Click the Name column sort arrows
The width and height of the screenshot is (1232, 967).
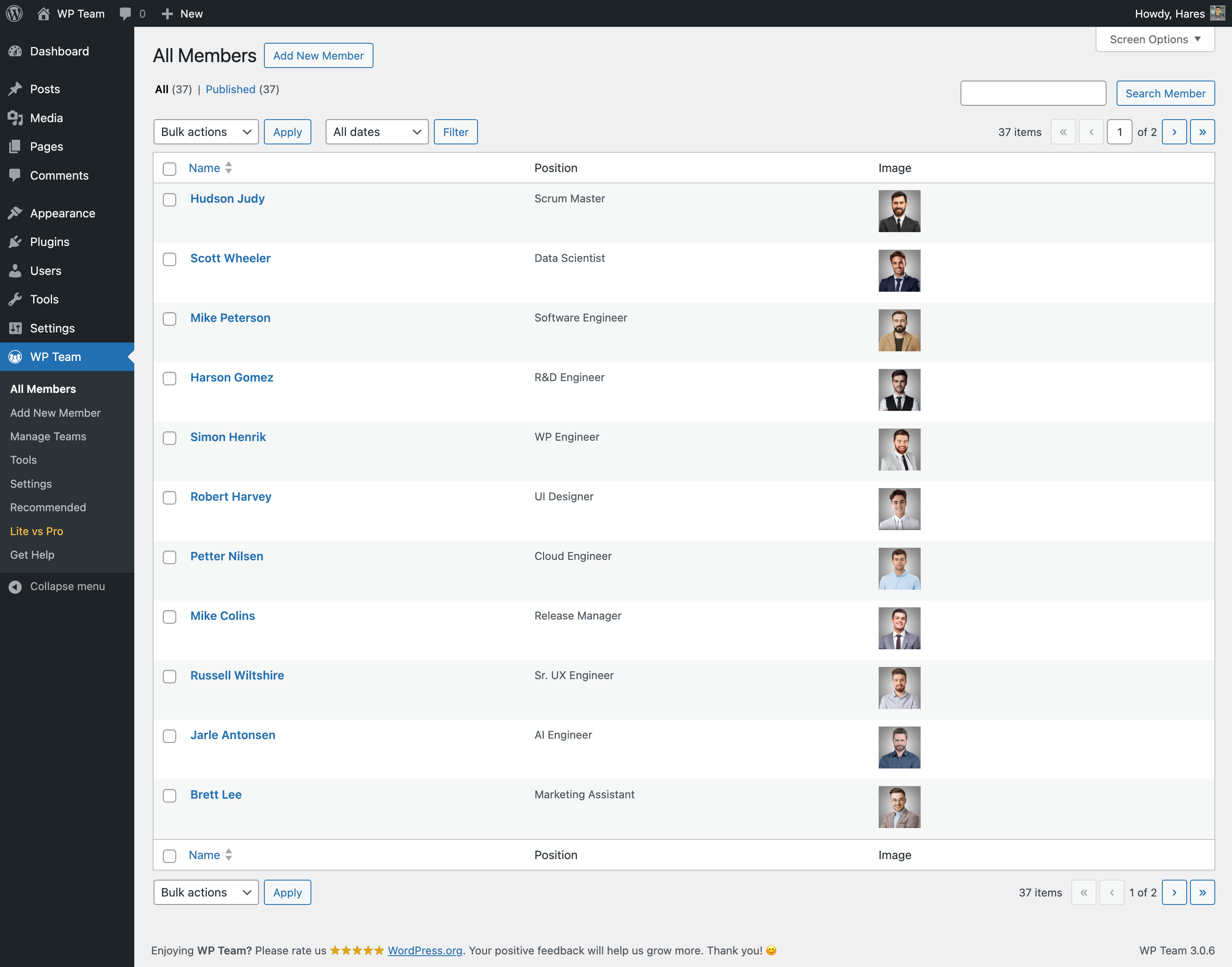click(229, 168)
